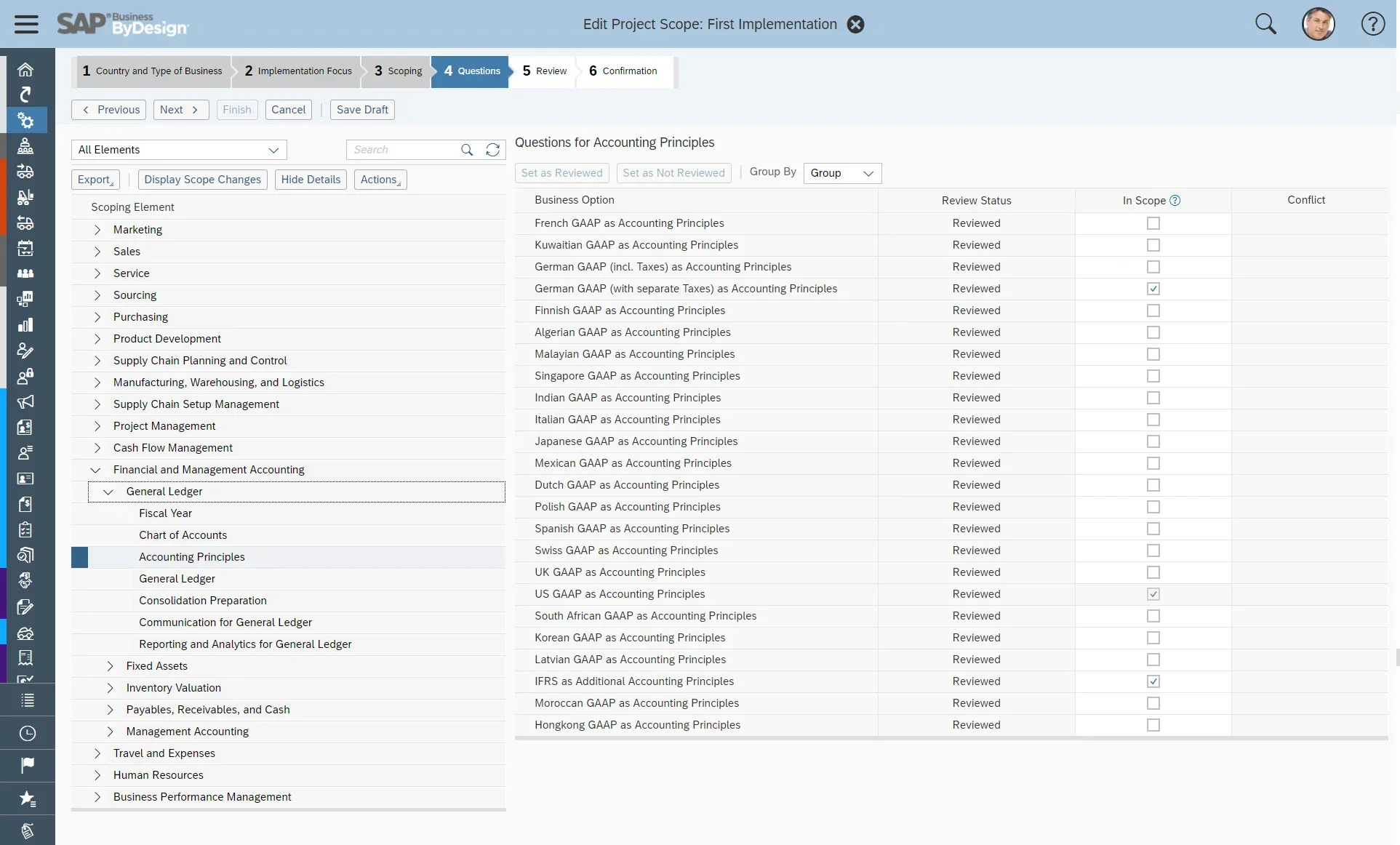Image resolution: width=1400 pixels, height=845 pixels.
Task: Enable UK GAAP In Scope checkbox
Action: tap(1153, 572)
